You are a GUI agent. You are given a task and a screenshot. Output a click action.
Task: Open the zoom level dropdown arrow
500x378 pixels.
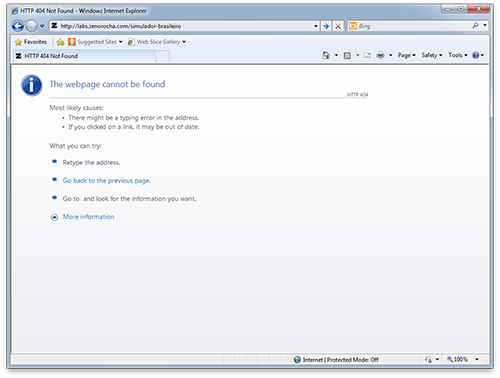[x=477, y=359]
